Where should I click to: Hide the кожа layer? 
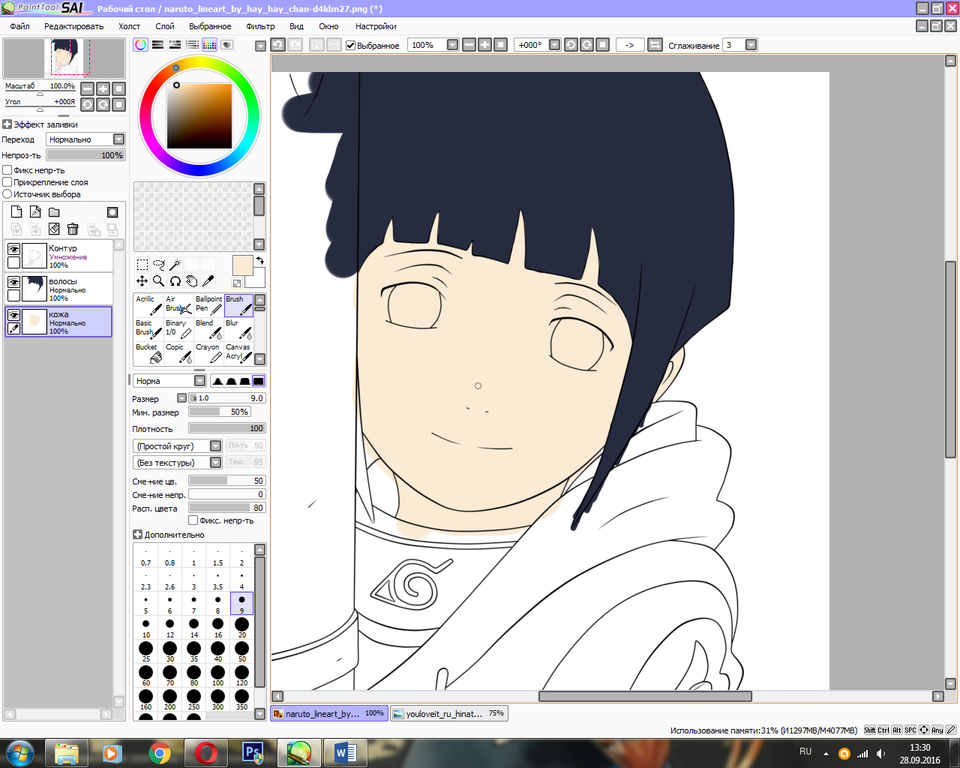13,315
